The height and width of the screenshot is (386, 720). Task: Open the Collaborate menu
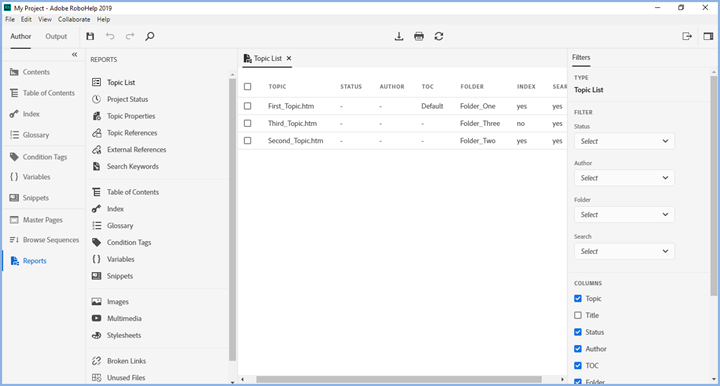74,19
